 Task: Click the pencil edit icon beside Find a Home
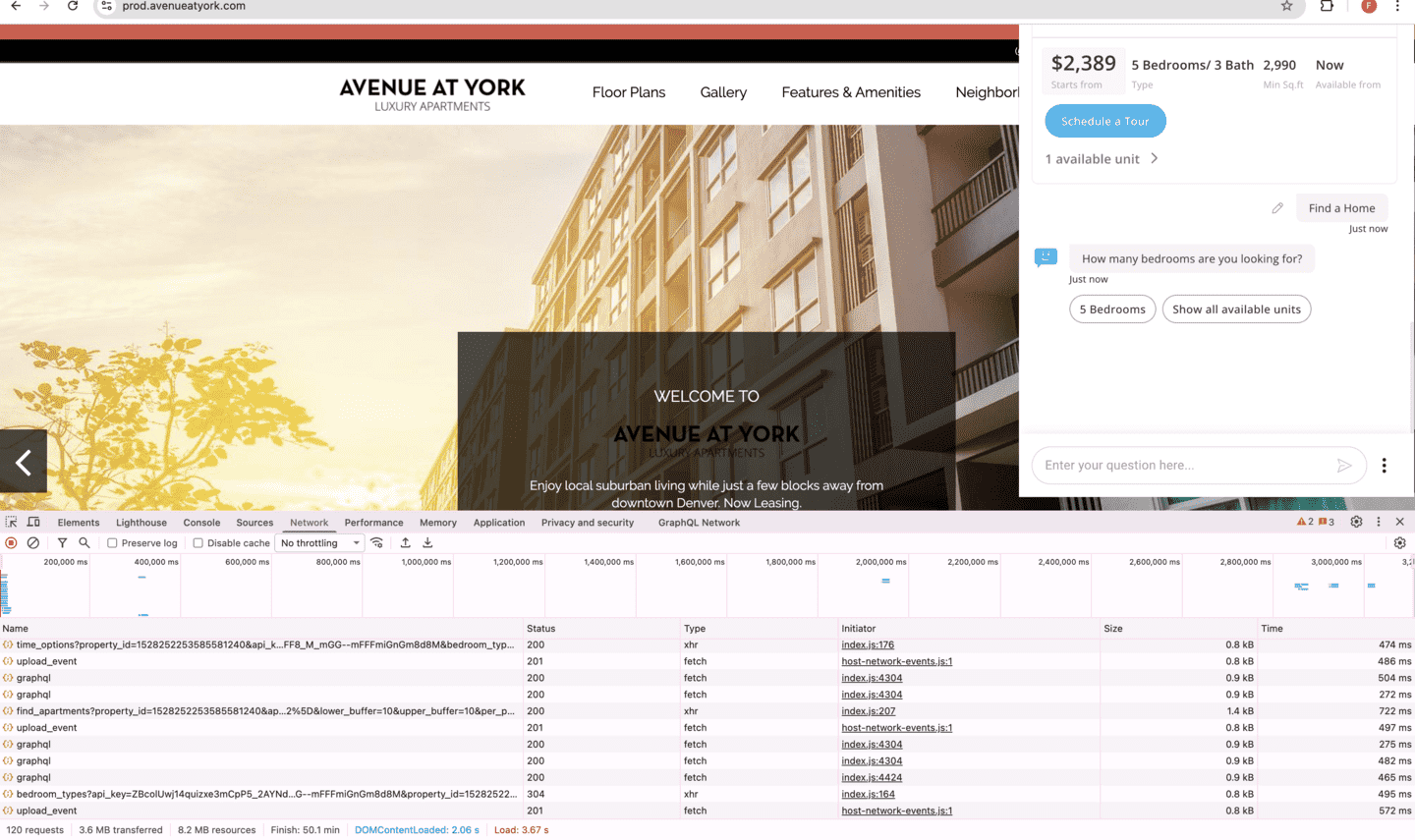click(x=1277, y=208)
